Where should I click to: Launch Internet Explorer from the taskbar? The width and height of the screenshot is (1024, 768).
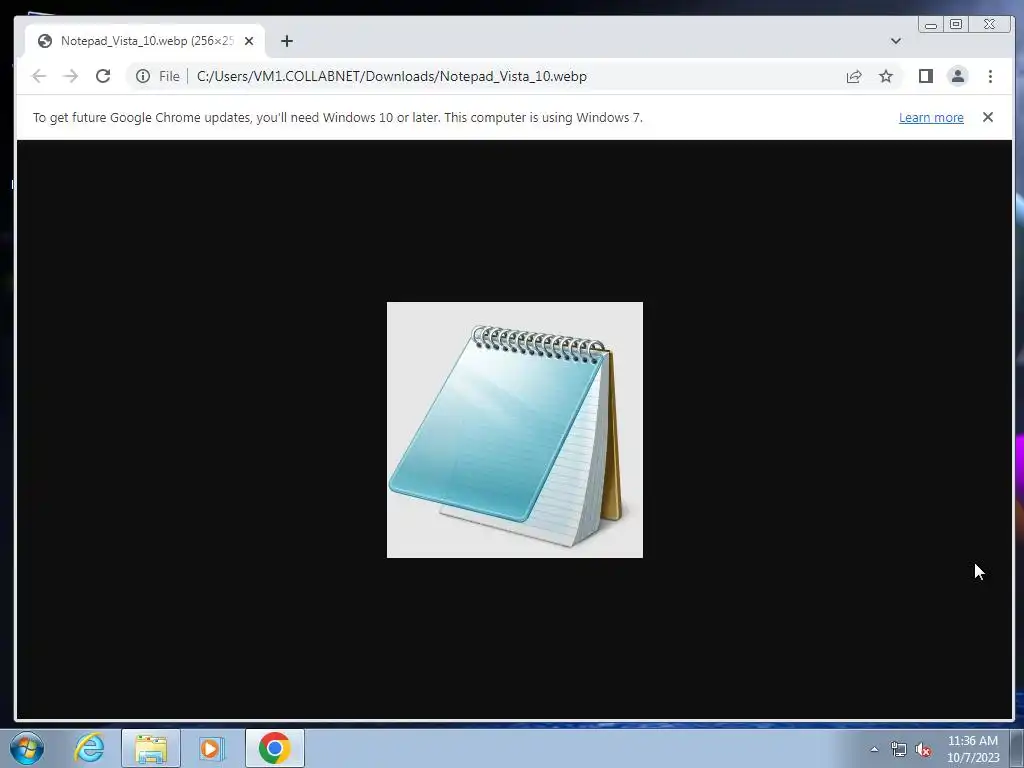(x=89, y=748)
